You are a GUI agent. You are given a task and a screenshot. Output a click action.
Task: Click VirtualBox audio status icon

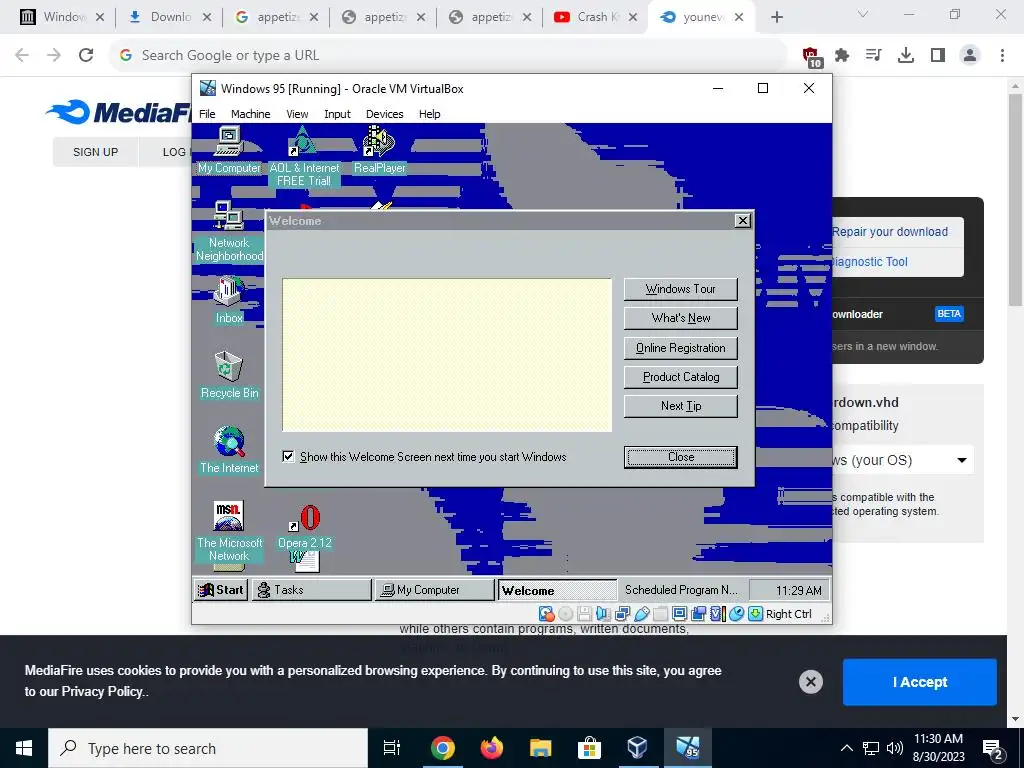tap(603, 614)
